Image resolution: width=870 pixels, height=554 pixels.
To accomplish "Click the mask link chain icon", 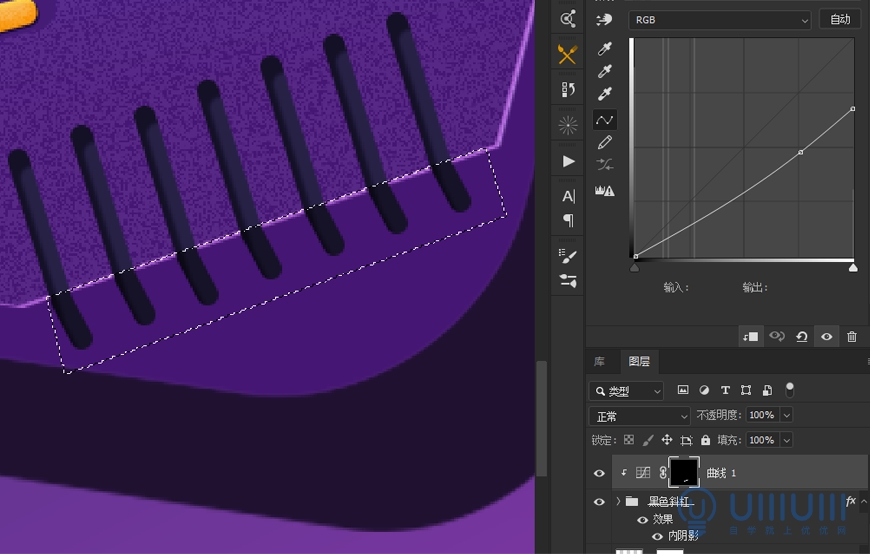I will click(662, 473).
